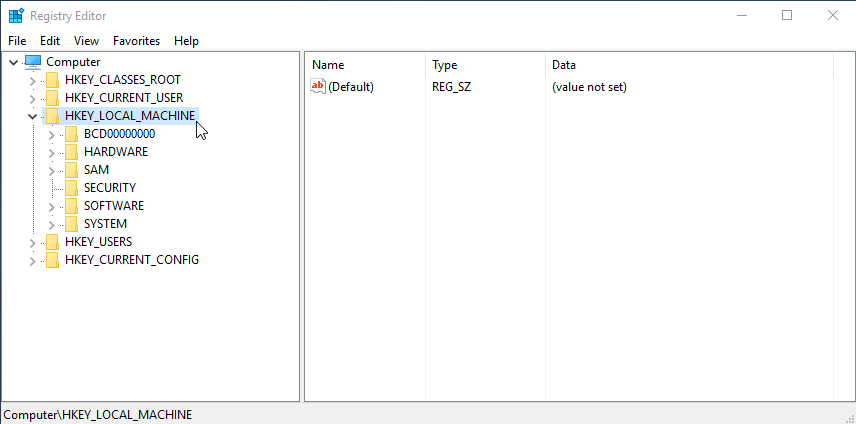Viewport: 856px width, 424px height.
Task: Click the Registry Editor title bar icon
Action: [16, 16]
